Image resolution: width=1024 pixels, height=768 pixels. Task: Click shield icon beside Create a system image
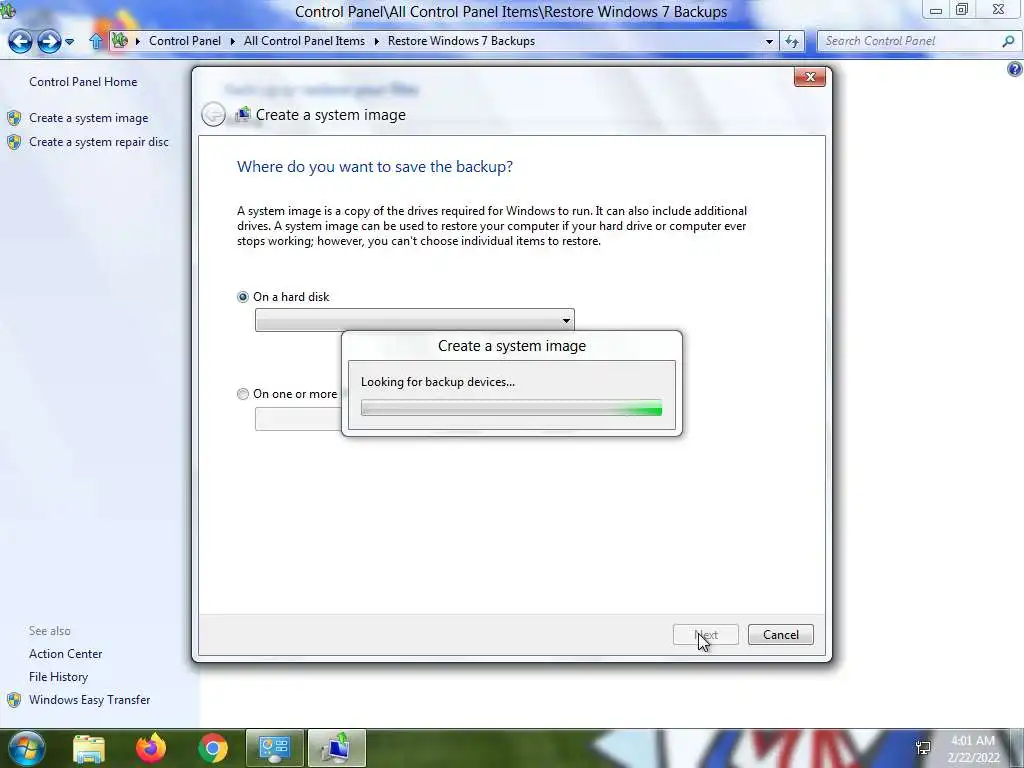[14, 118]
